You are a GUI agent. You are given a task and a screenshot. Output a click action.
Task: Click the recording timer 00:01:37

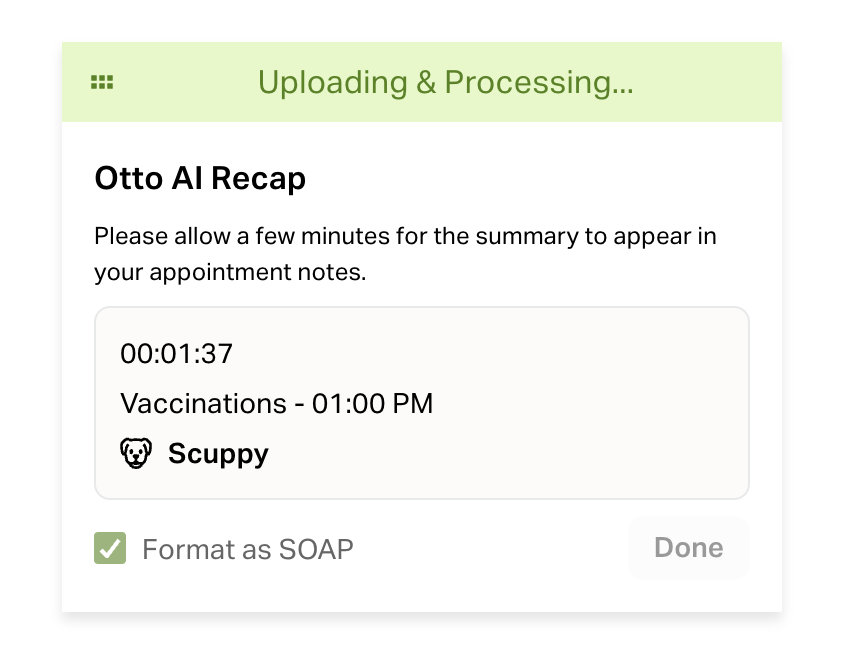176,353
